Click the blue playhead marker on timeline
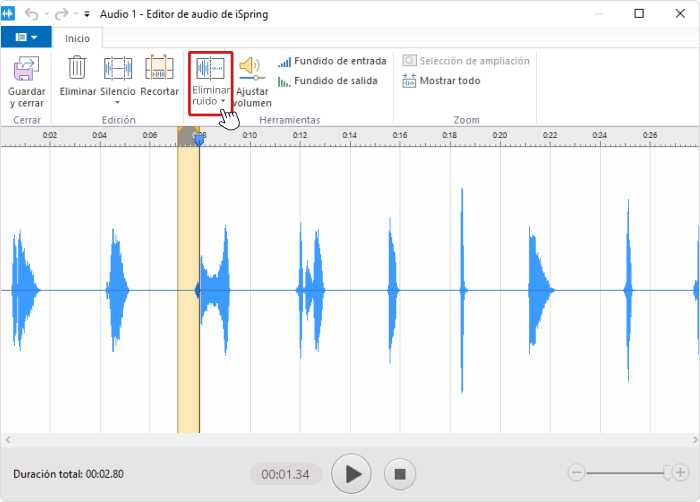 (x=200, y=140)
